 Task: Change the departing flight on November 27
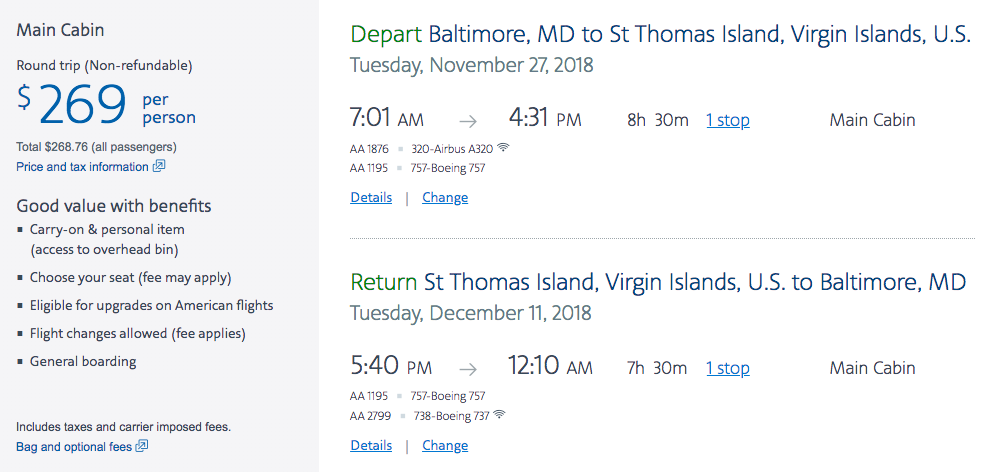445,197
